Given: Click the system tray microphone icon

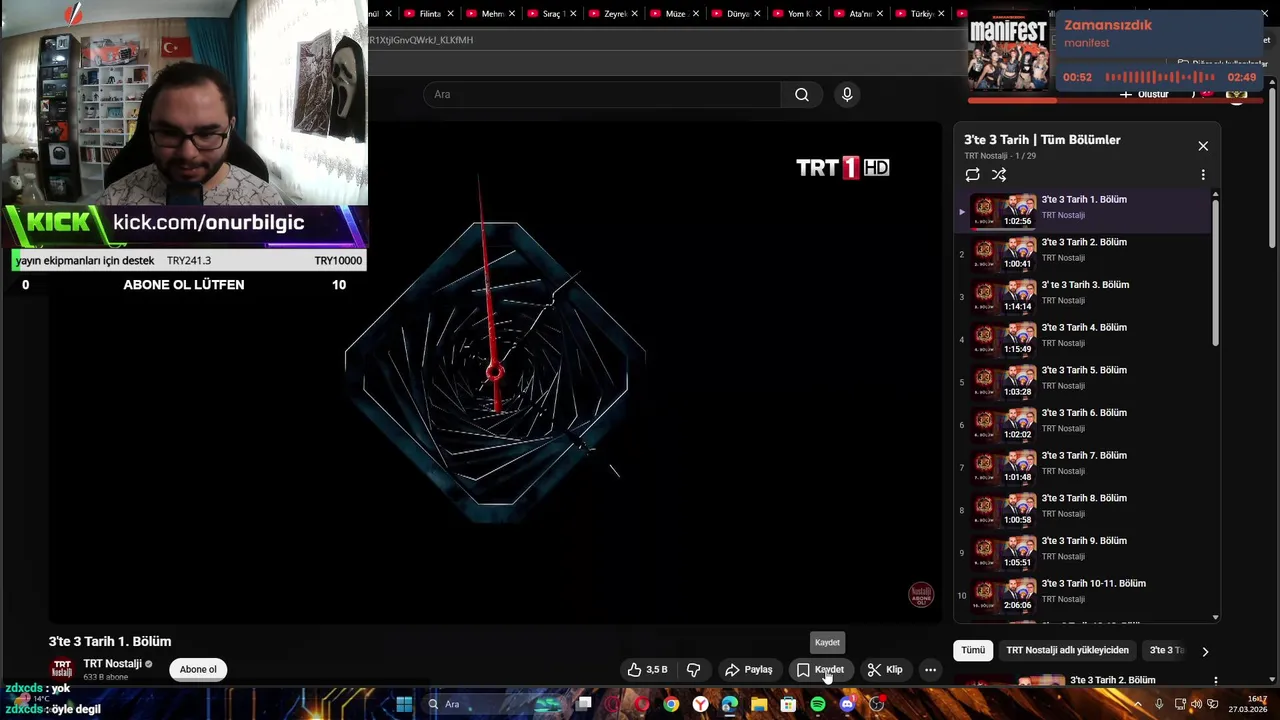Looking at the screenshot, I should pyautogui.click(x=1159, y=704).
